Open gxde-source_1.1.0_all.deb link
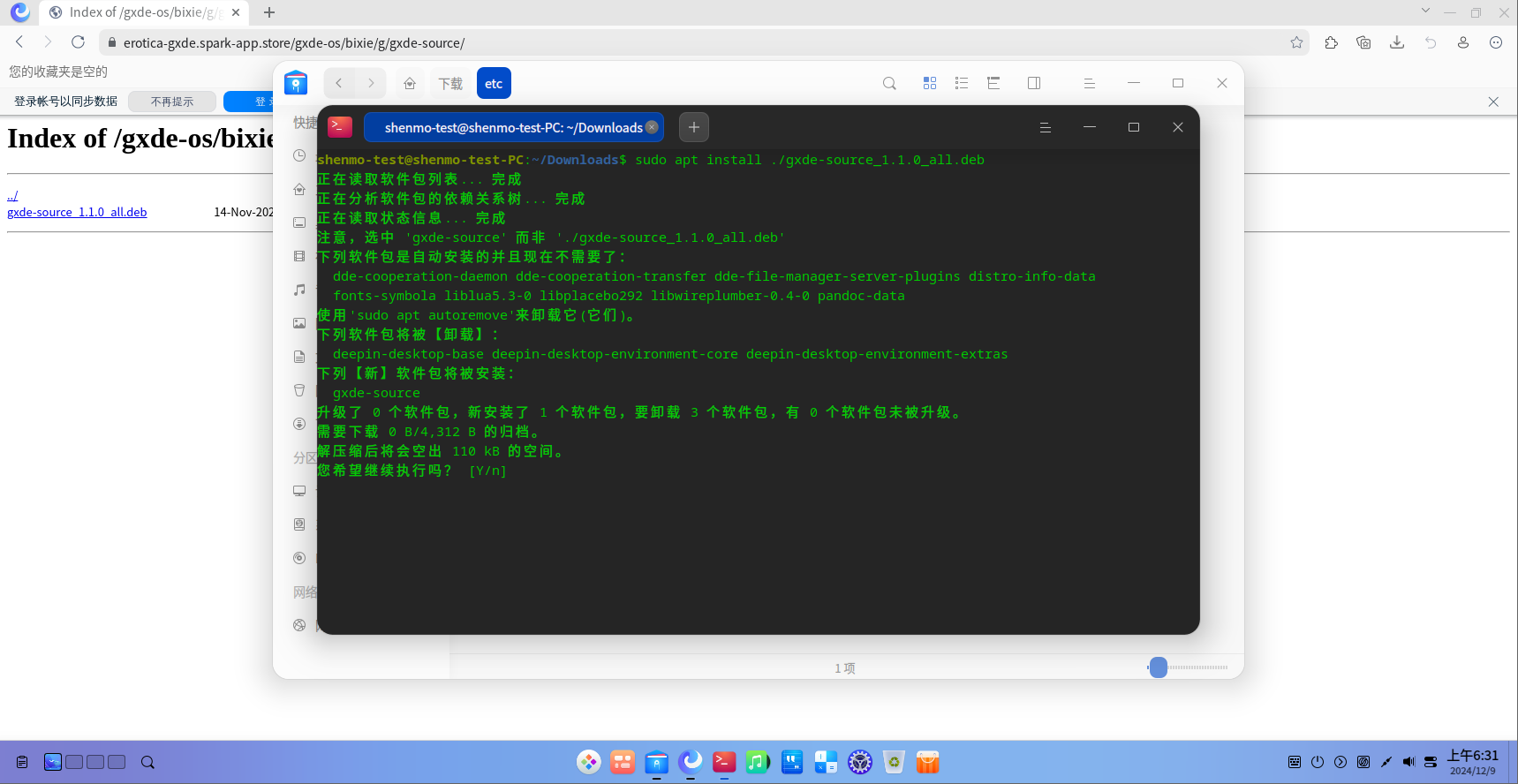This screenshot has width=1518, height=784. point(77,212)
